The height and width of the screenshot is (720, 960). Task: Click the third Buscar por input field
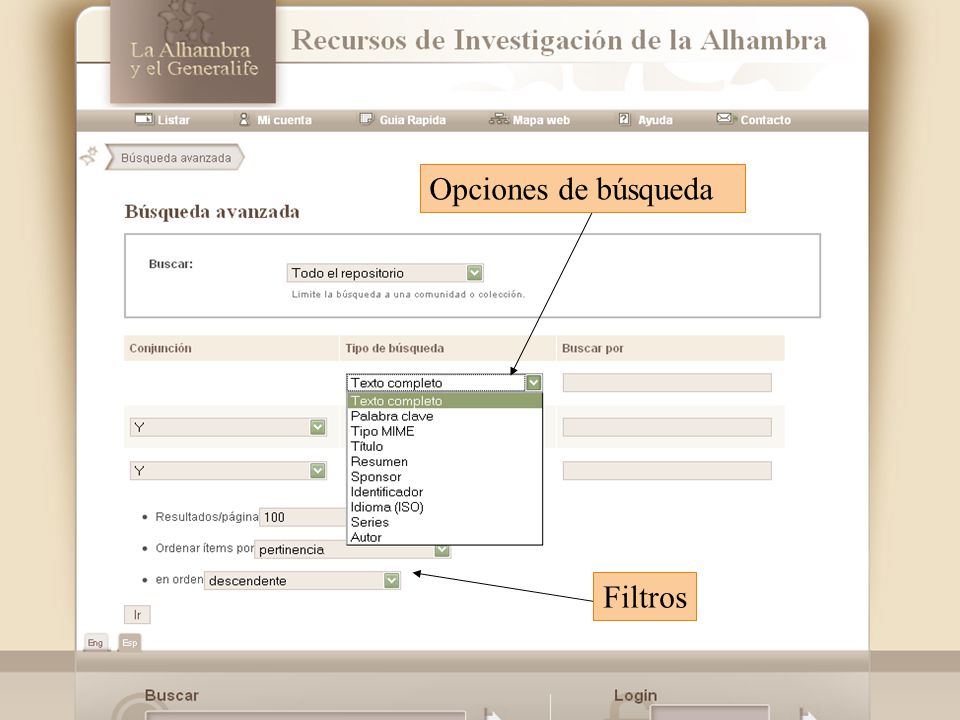667,470
